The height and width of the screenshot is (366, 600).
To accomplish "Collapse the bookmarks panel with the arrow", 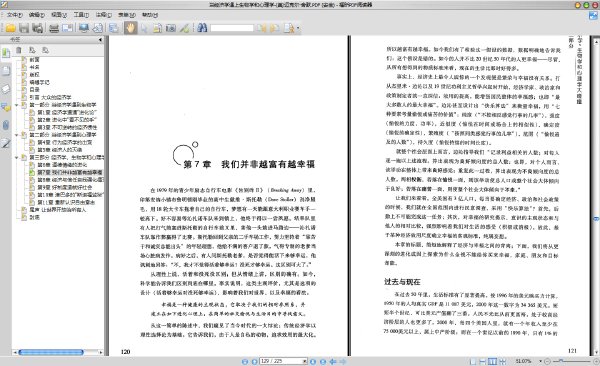I will coord(100,39).
